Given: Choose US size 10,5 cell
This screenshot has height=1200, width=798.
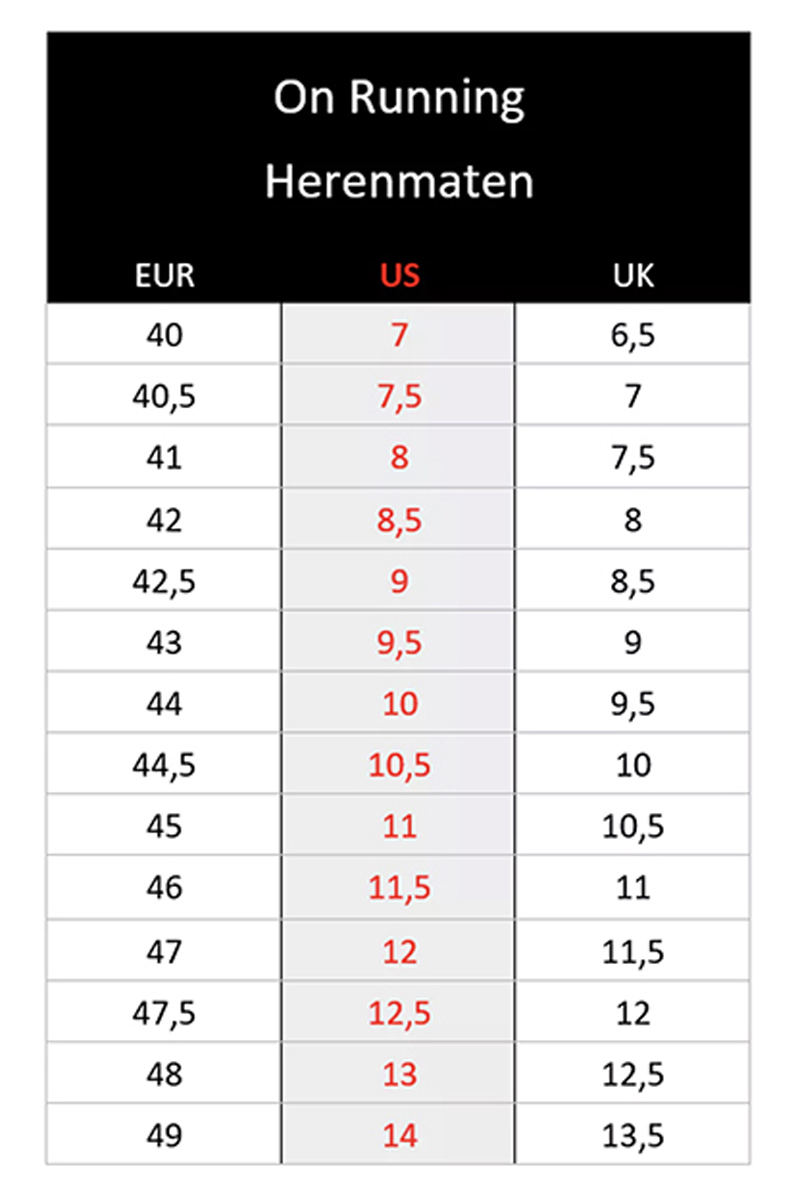Looking at the screenshot, I should pos(399,765).
